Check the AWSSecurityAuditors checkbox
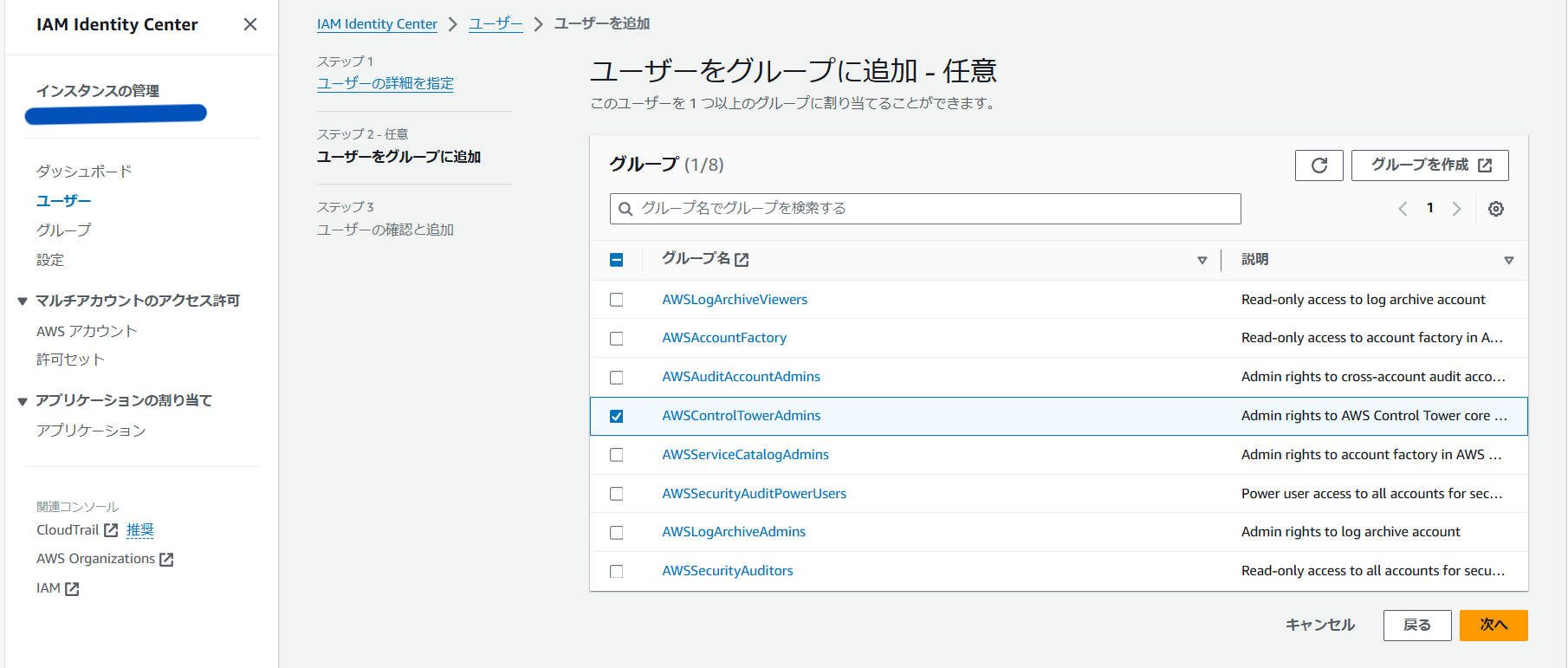1568x668 pixels. (x=616, y=572)
